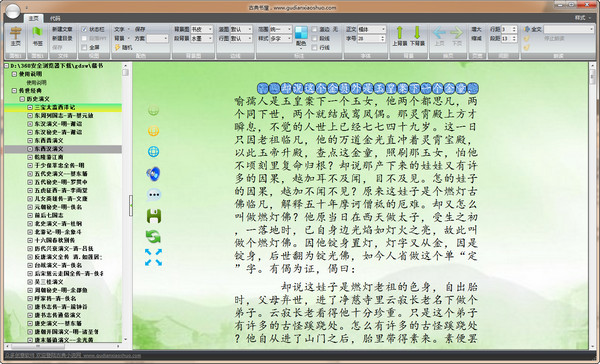
Task: Enable the 全屏 checkbox
Action: pos(84,47)
